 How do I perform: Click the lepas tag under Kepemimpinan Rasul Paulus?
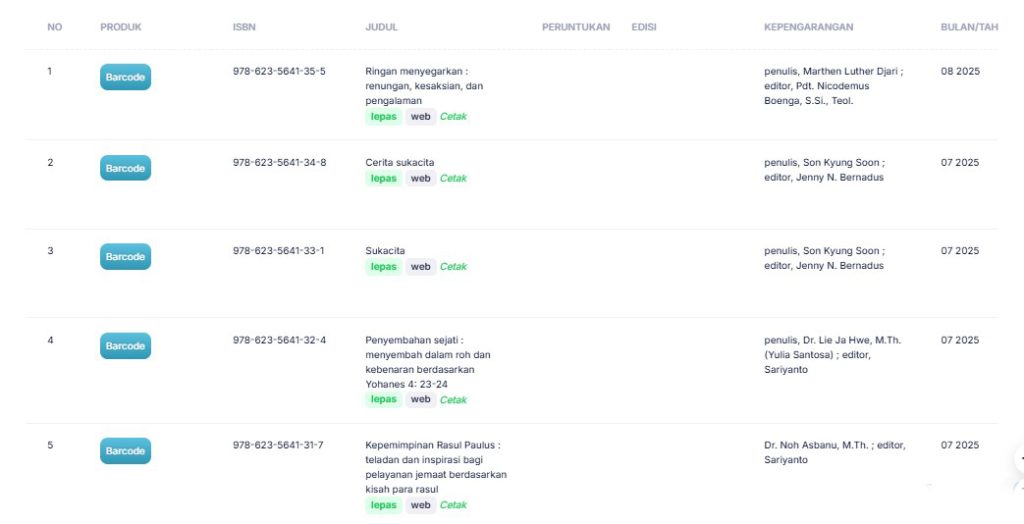384,506
